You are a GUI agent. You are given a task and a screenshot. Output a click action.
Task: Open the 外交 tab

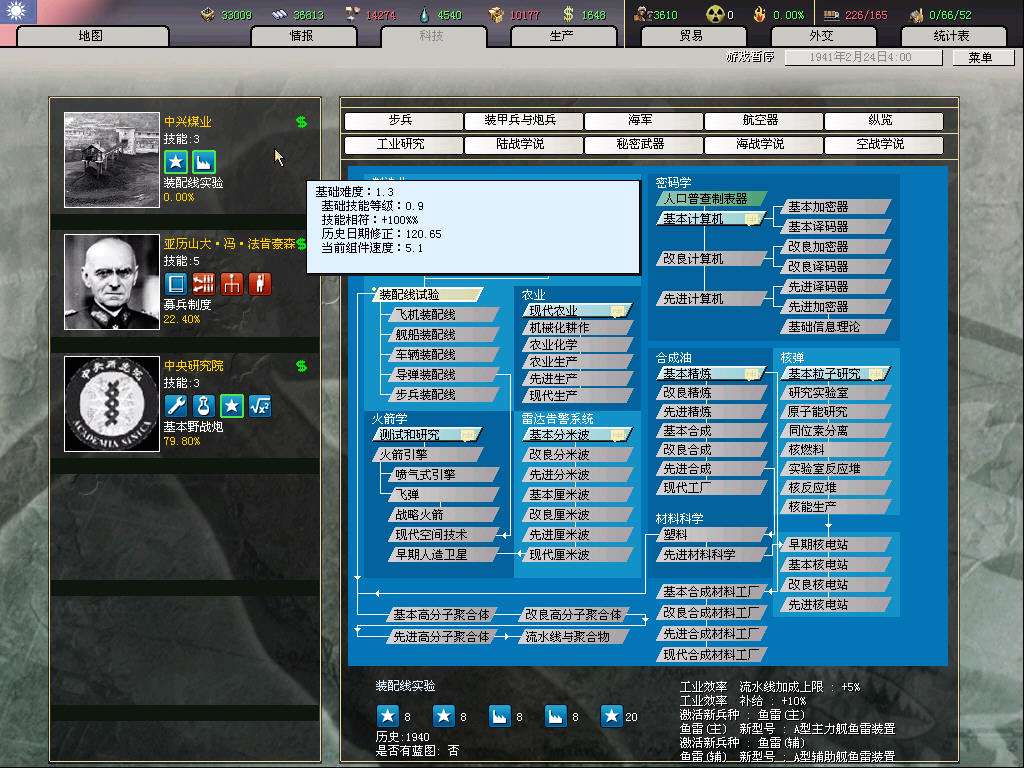820,36
